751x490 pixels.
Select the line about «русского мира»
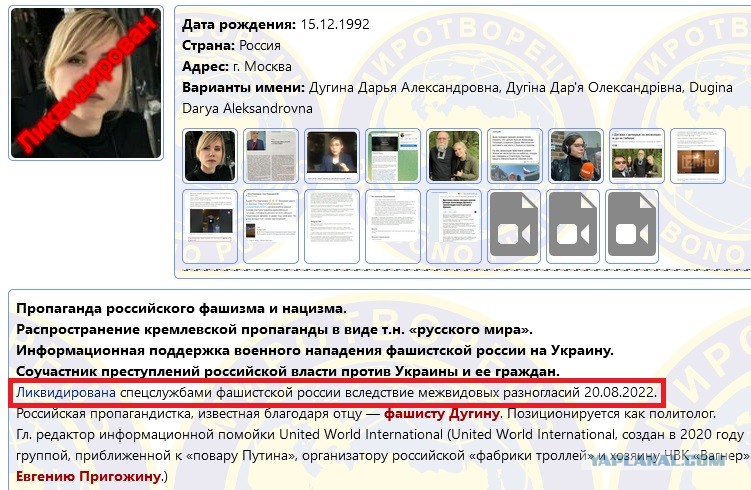(274, 330)
